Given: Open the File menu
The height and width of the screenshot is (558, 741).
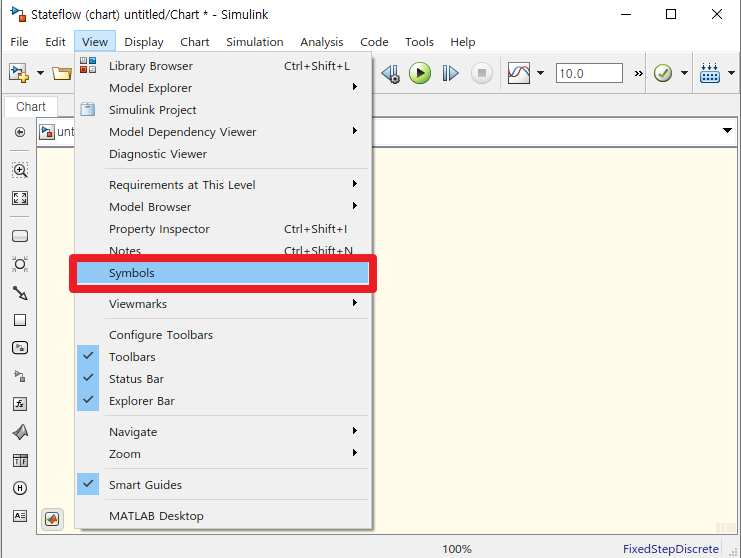Looking at the screenshot, I should point(19,42).
